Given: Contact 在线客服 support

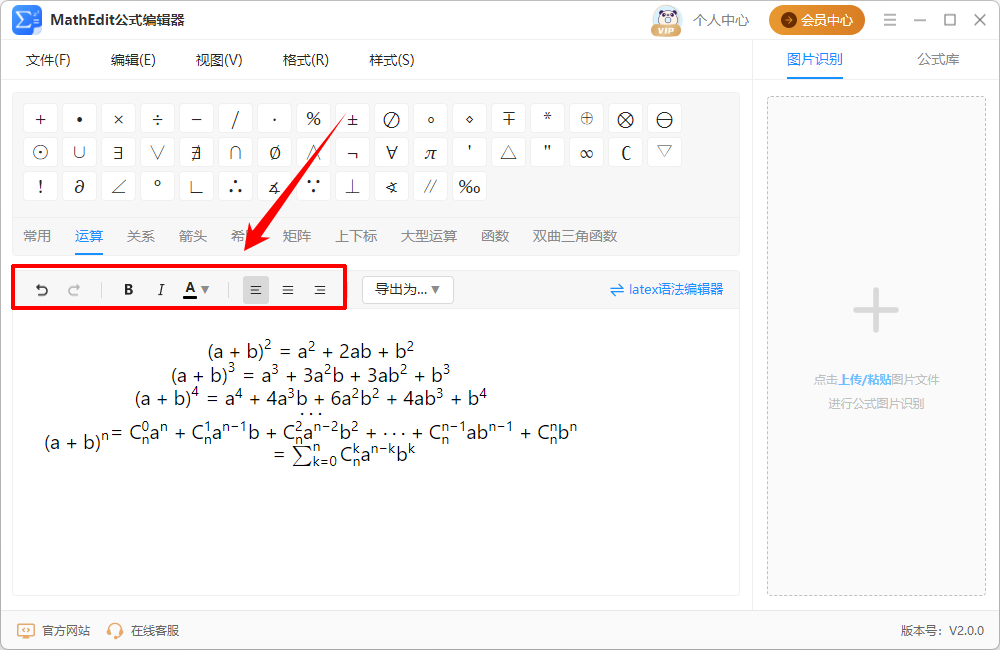Looking at the screenshot, I should (x=143, y=631).
